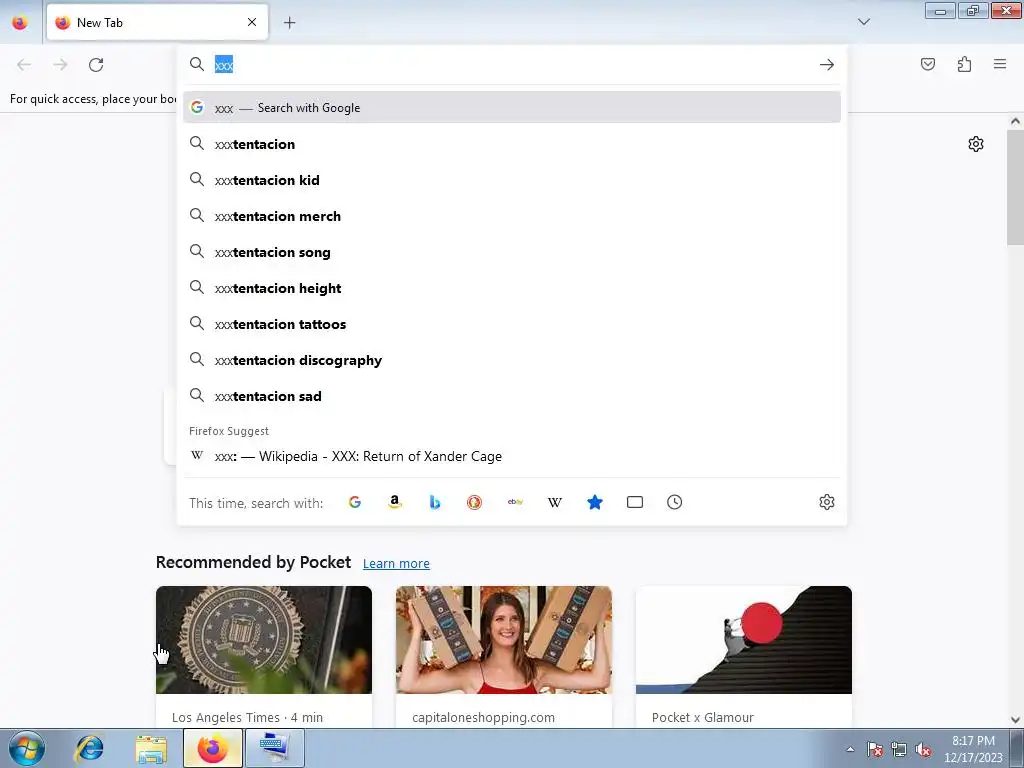Search this time with Wikipedia icon
The height and width of the screenshot is (768, 1024).
pyautogui.click(x=554, y=502)
